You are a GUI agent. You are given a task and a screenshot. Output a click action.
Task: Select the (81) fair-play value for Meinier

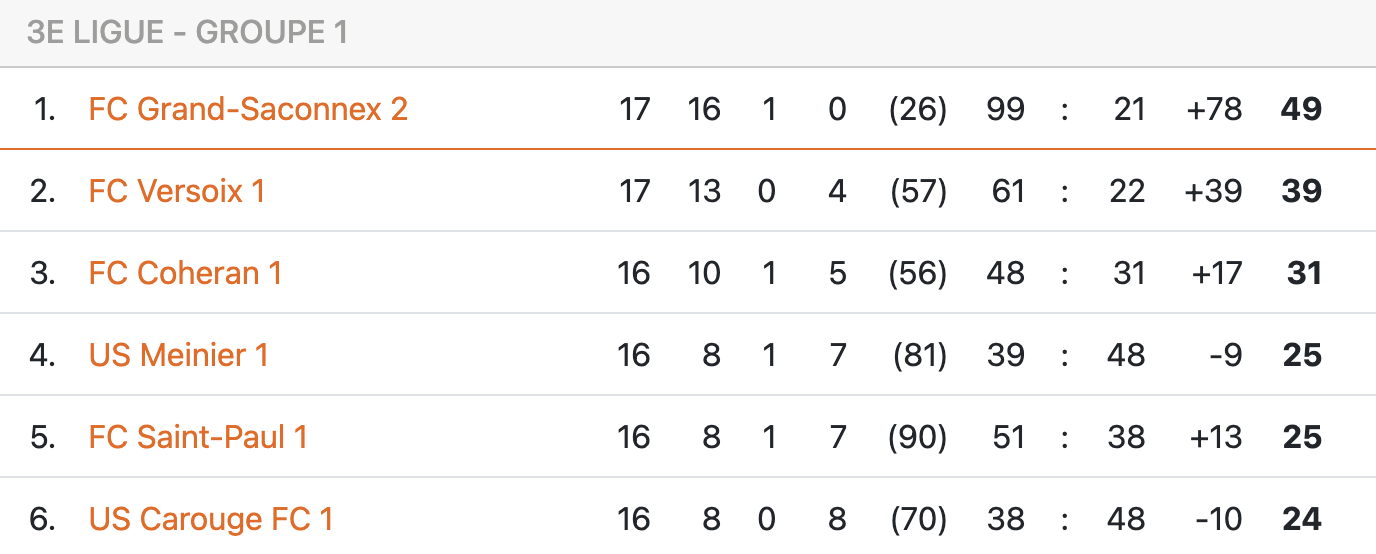point(918,355)
